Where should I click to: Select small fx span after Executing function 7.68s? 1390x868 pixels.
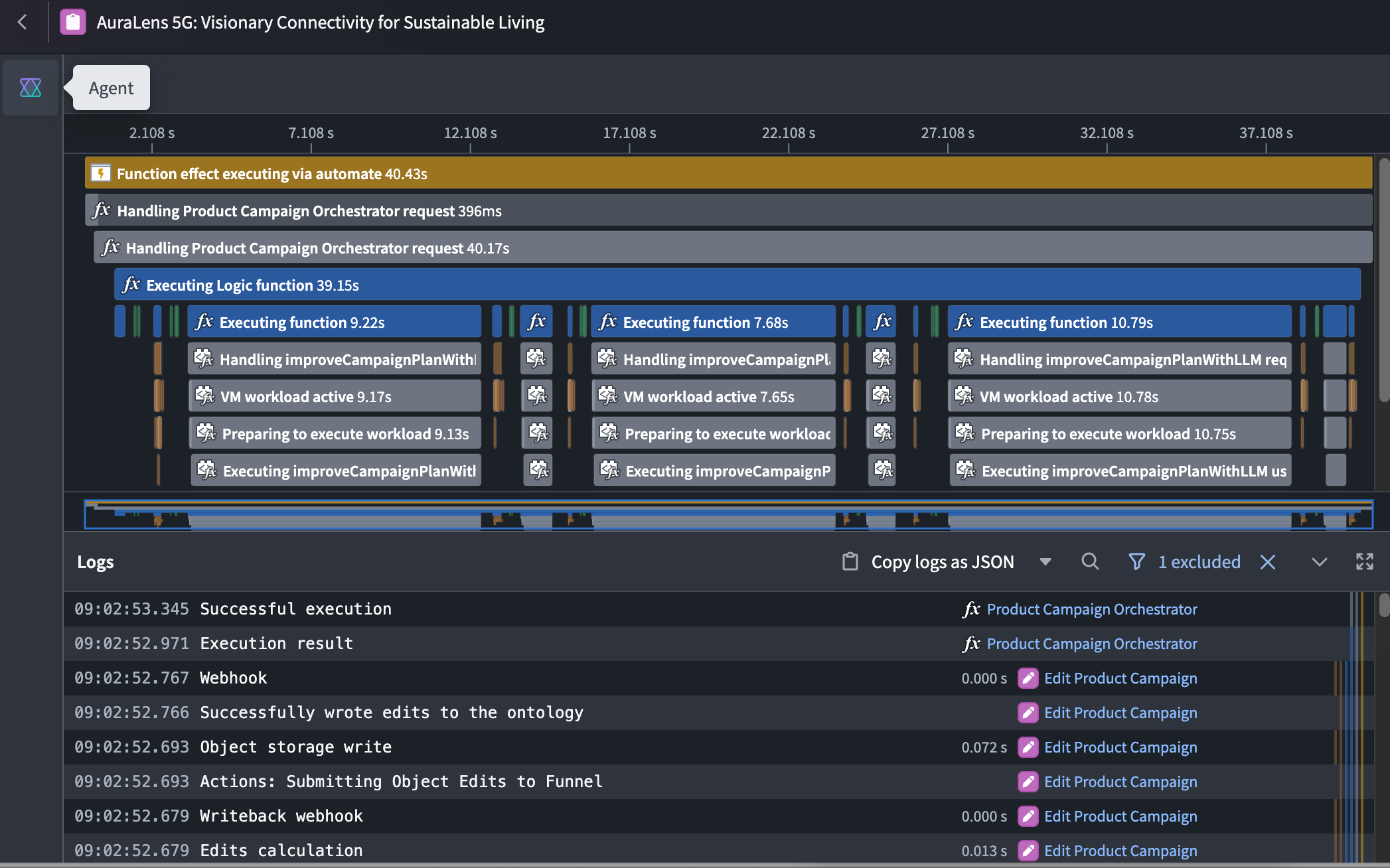(x=882, y=323)
